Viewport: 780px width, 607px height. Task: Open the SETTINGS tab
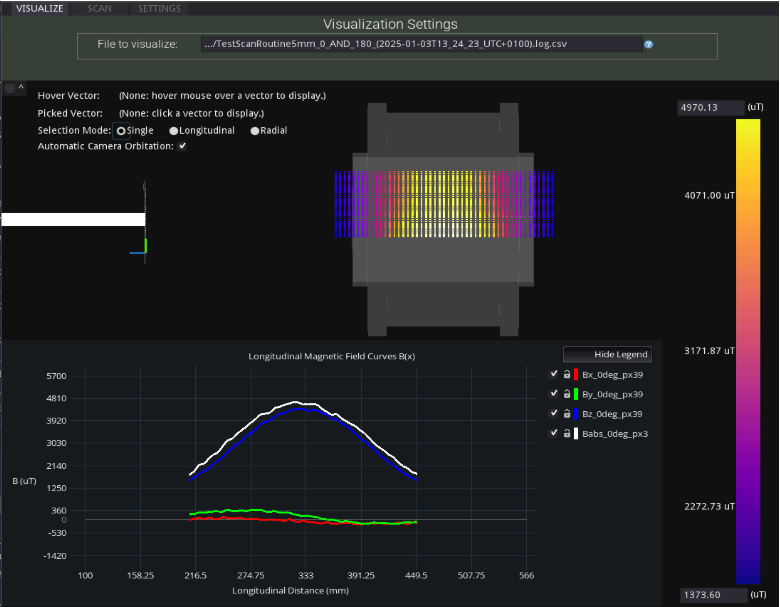pos(159,8)
